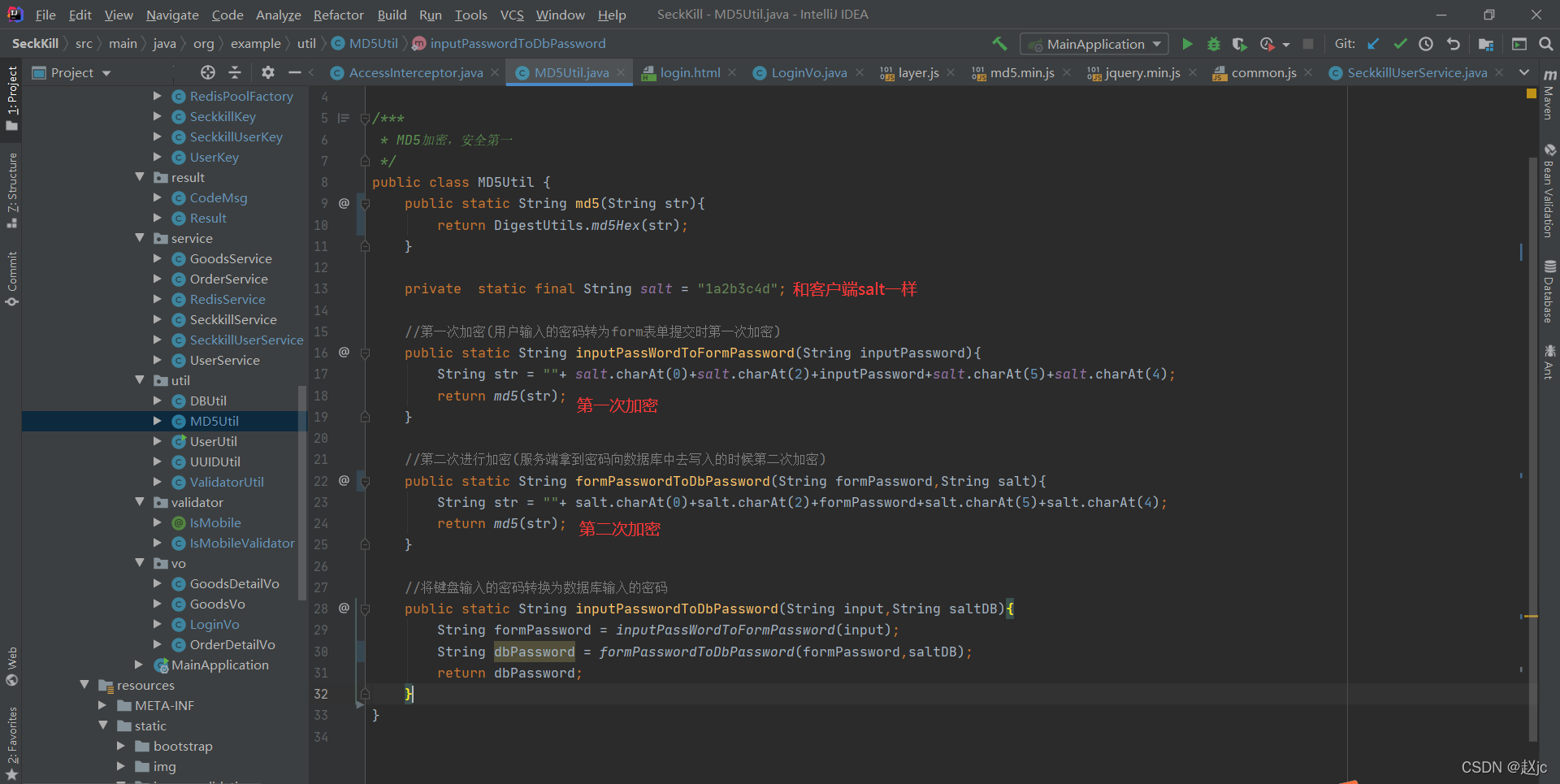Show hidden editor tabs dropdown arrow

coord(1524,72)
